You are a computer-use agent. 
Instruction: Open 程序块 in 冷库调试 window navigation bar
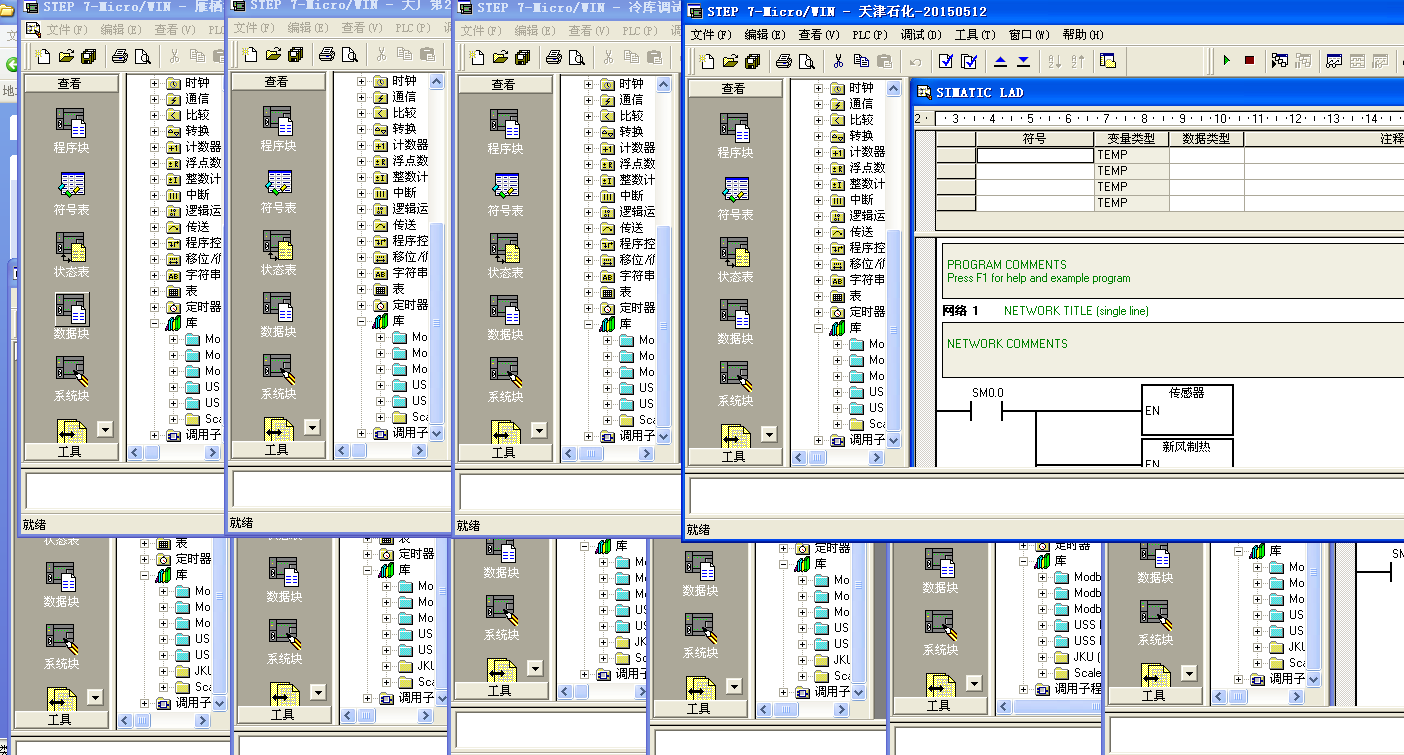tap(505, 132)
